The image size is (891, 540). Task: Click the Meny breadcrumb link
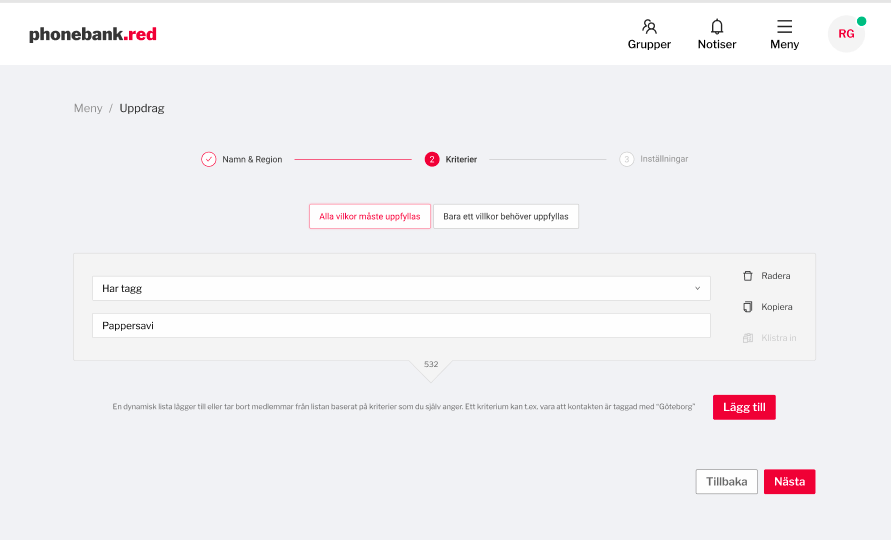[88, 108]
